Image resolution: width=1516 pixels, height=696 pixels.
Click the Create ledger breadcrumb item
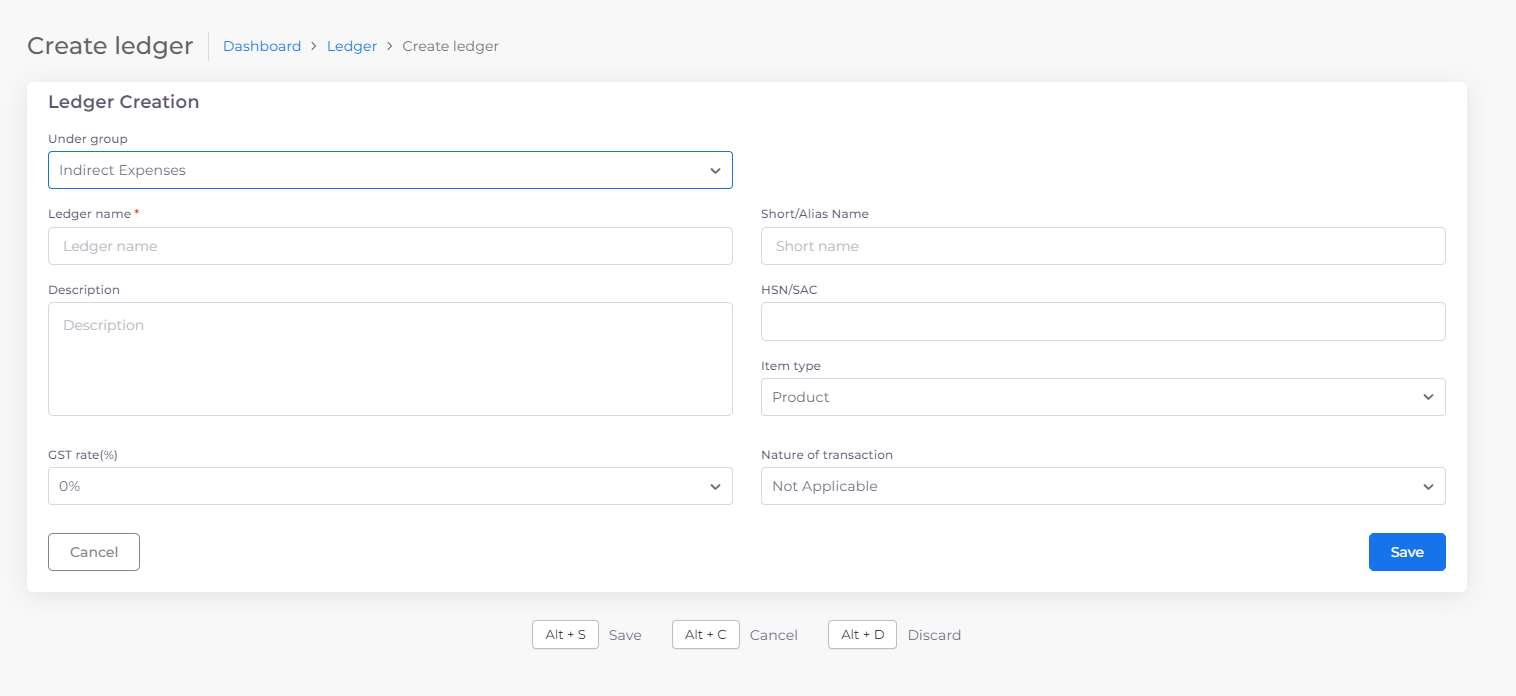click(x=450, y=46)
